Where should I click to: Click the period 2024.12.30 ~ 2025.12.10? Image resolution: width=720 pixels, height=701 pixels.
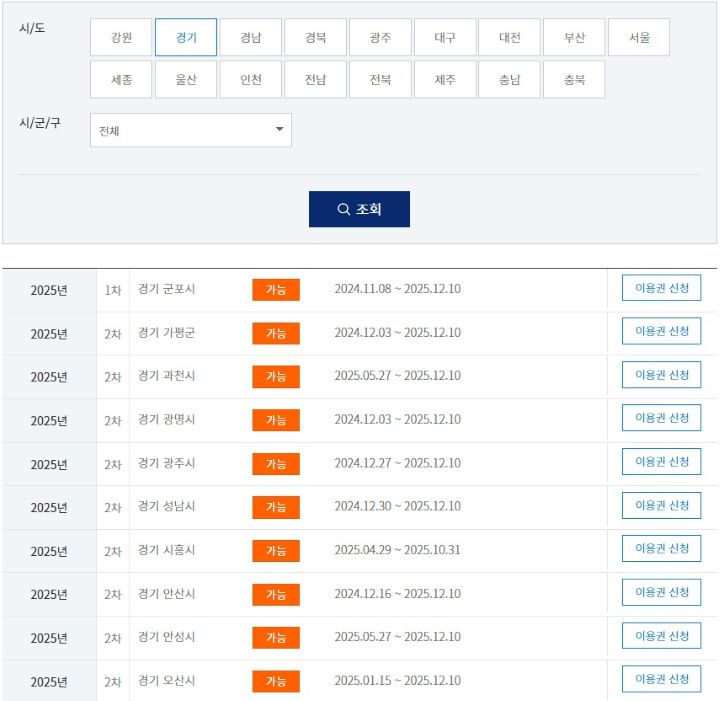398,506
